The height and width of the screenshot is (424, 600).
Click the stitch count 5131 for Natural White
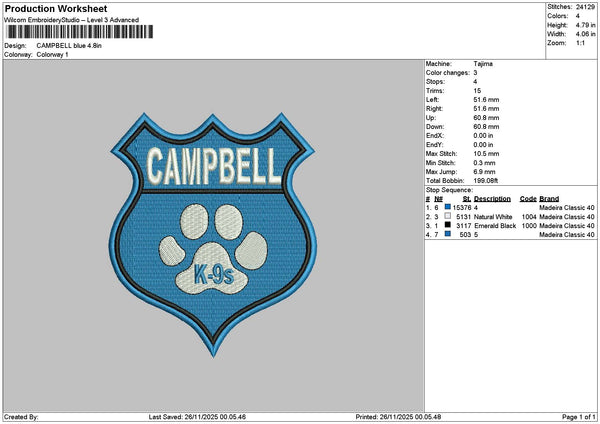pos(463,217)
